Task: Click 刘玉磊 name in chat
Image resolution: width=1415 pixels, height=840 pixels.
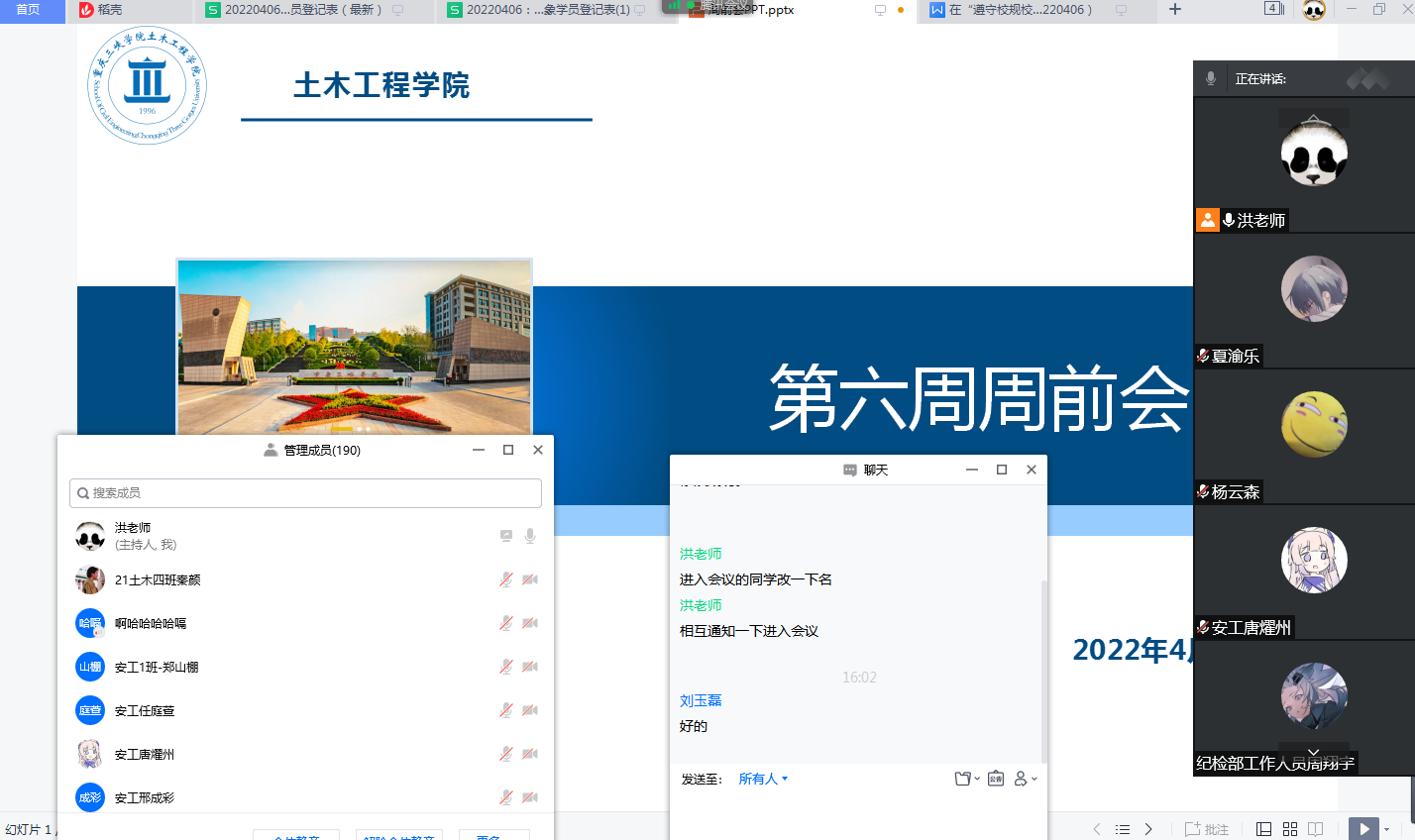Action: pyautogui.click(x=700, y=700)
